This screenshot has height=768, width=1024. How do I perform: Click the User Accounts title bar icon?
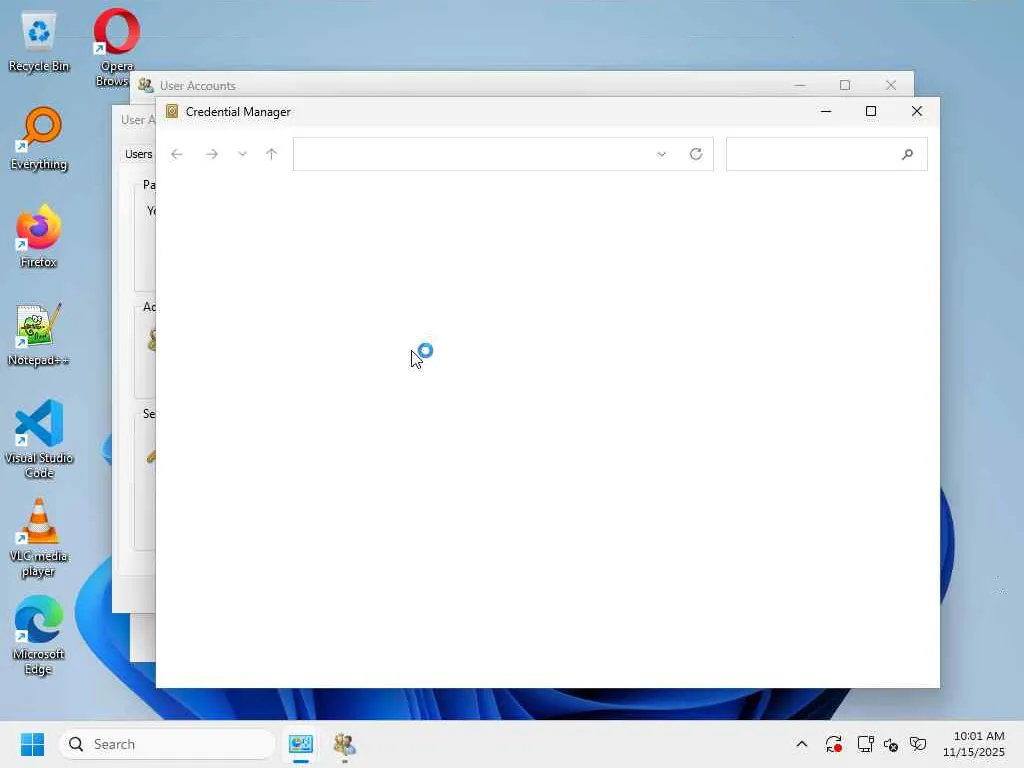tap(146, 86)
